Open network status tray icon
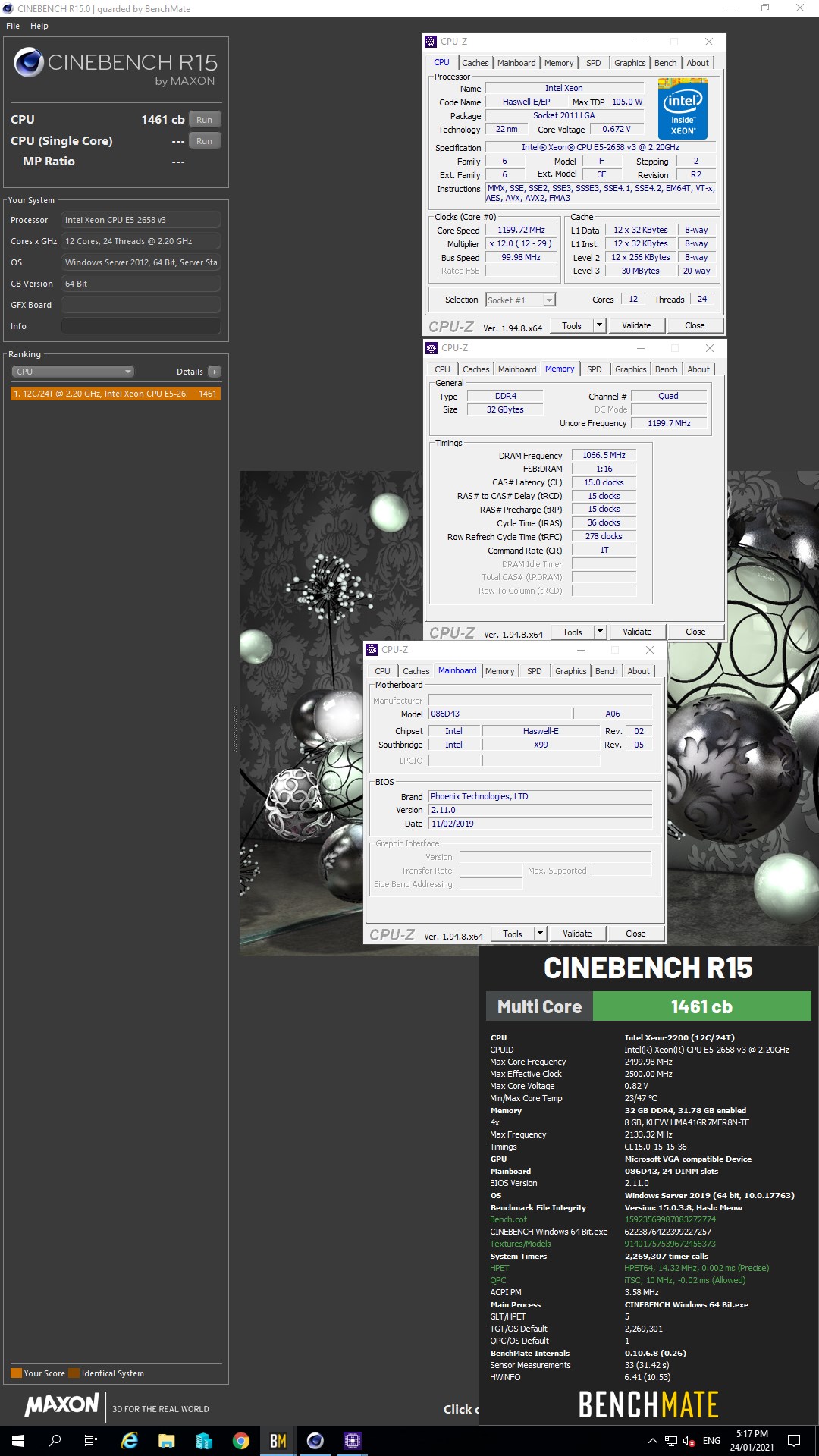Screen dimensions: 819x1456 coord(671,1441)
